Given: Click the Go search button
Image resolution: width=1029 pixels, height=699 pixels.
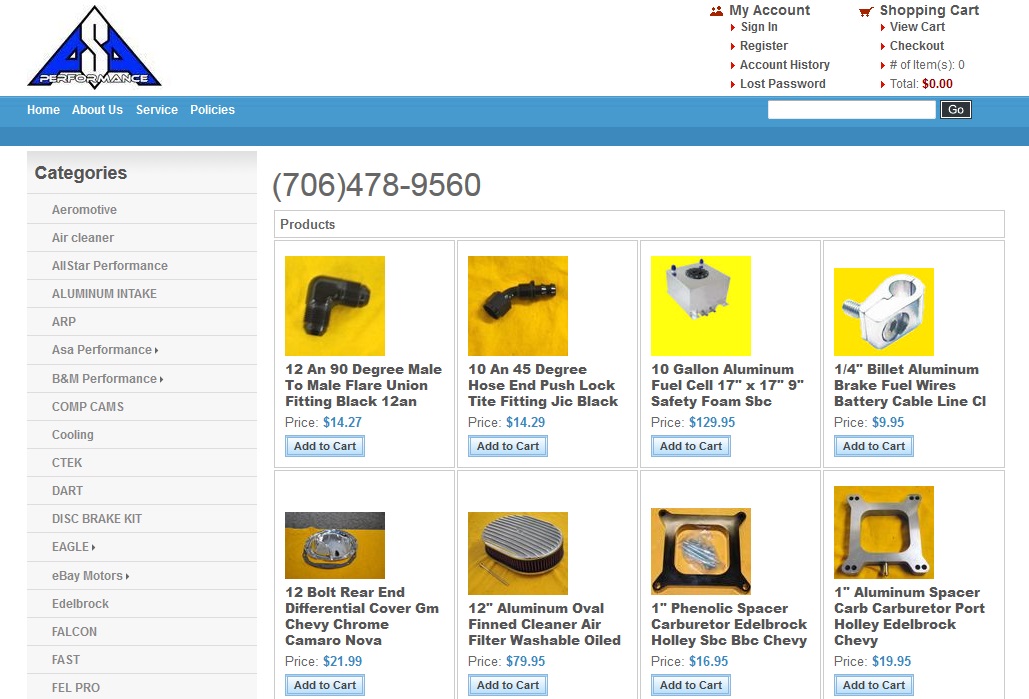Looking at the screenshot, I should click(x=956, y=110).
